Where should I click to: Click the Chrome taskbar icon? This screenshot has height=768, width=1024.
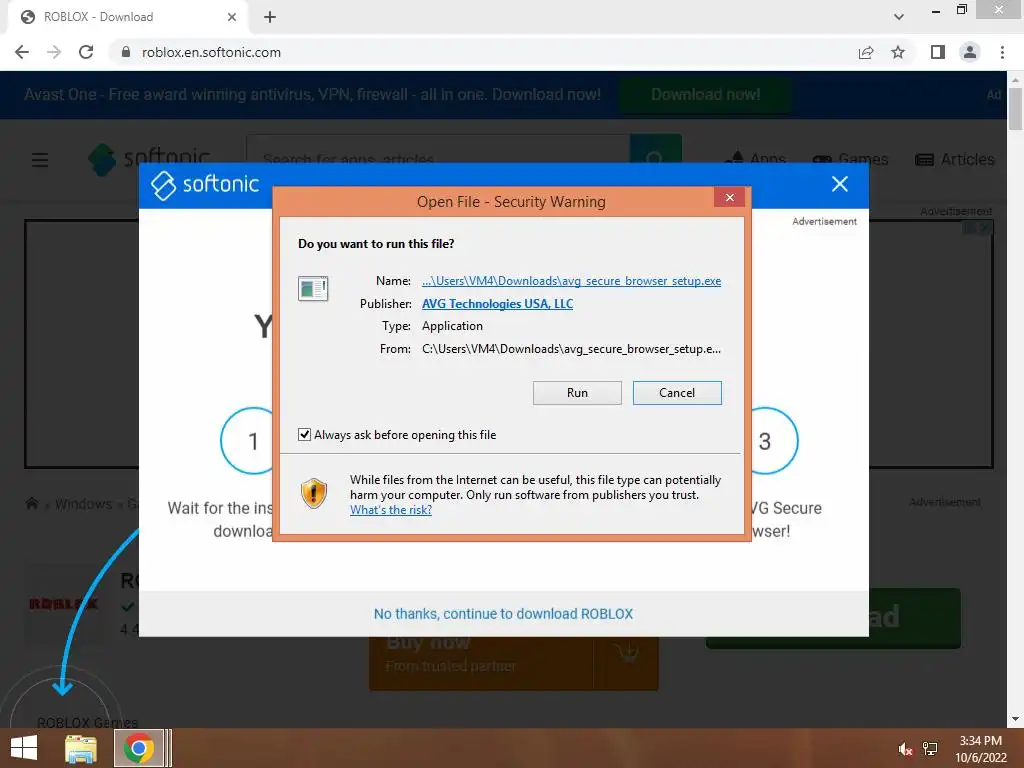tap(138, 748)
